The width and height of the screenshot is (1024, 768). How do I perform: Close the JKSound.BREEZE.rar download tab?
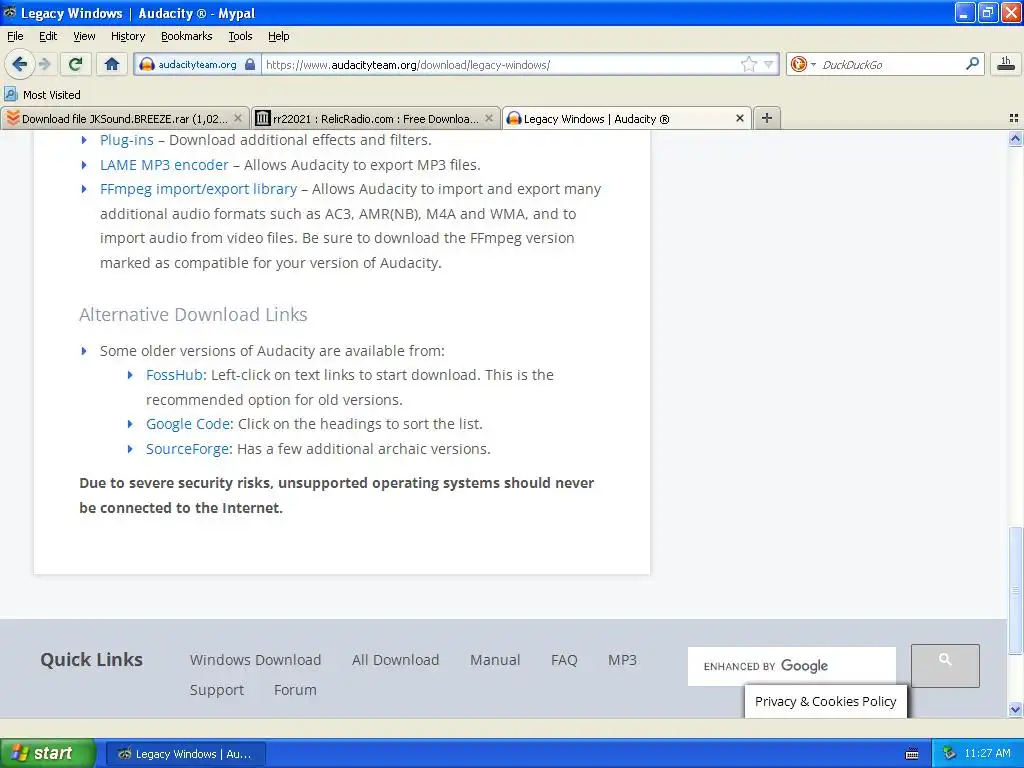pyautogui.click(x=238, y=118)
